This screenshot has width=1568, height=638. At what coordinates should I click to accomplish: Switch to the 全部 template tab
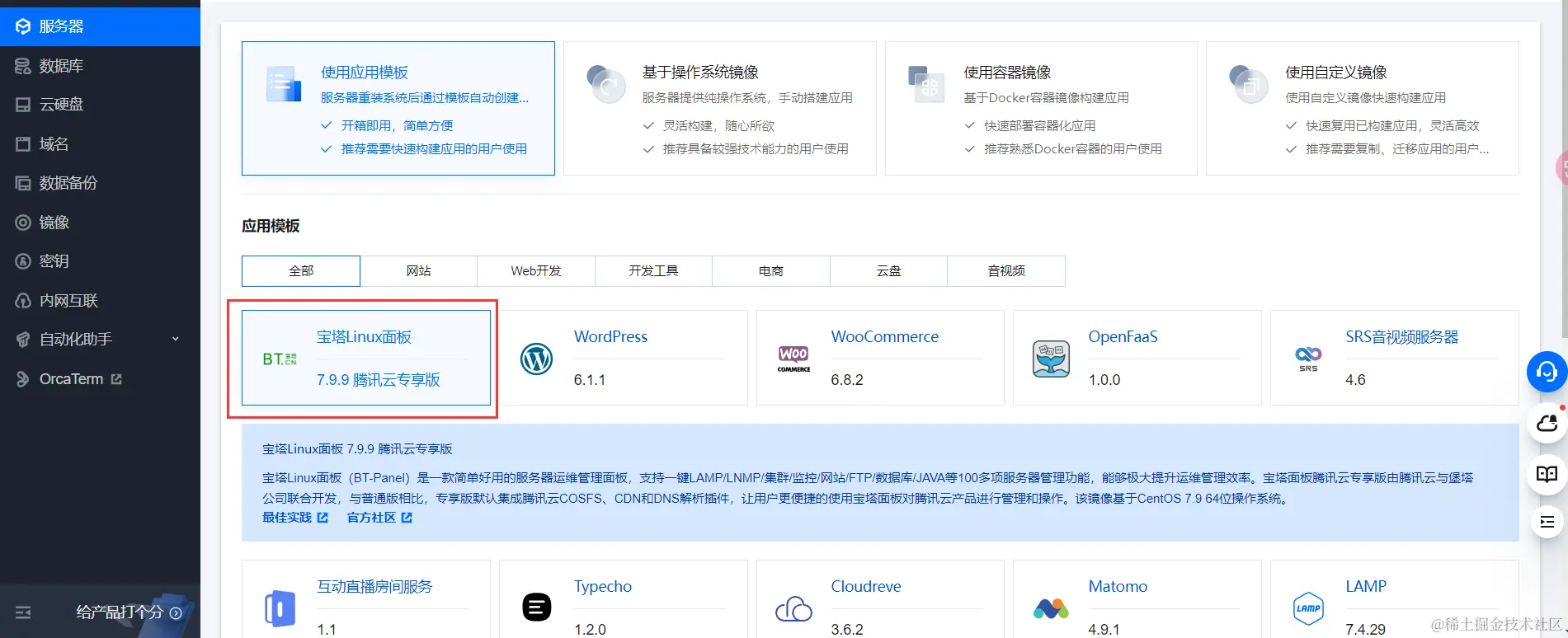(x=301, y=271)
